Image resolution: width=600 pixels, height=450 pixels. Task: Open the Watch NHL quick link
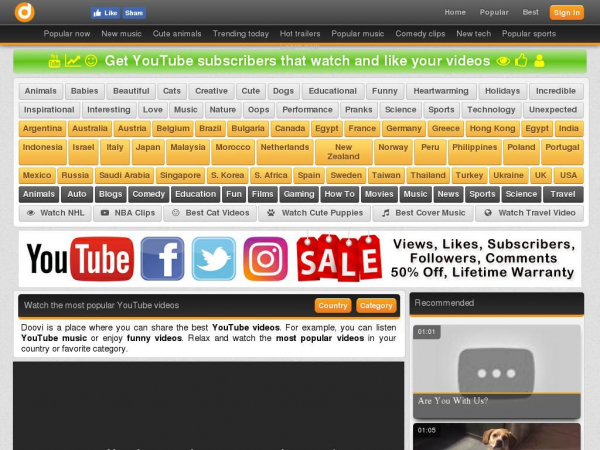pyautogui.click(x=55, y=213)
